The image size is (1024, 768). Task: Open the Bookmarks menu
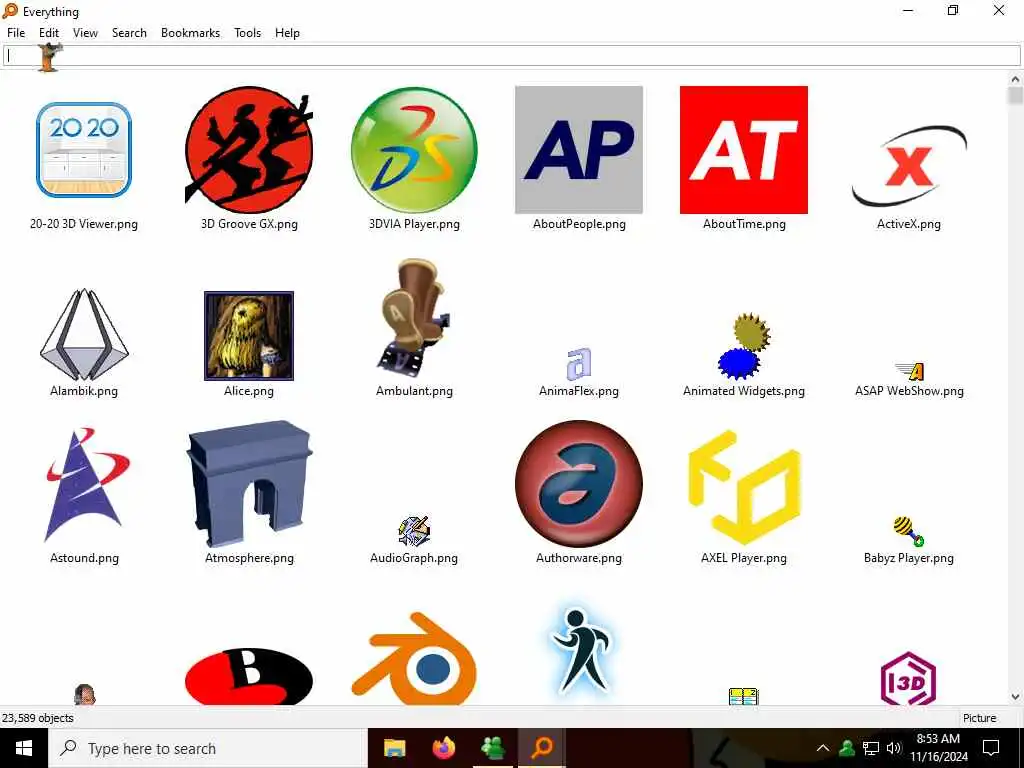pyautogui.click(x=190, y=33)
